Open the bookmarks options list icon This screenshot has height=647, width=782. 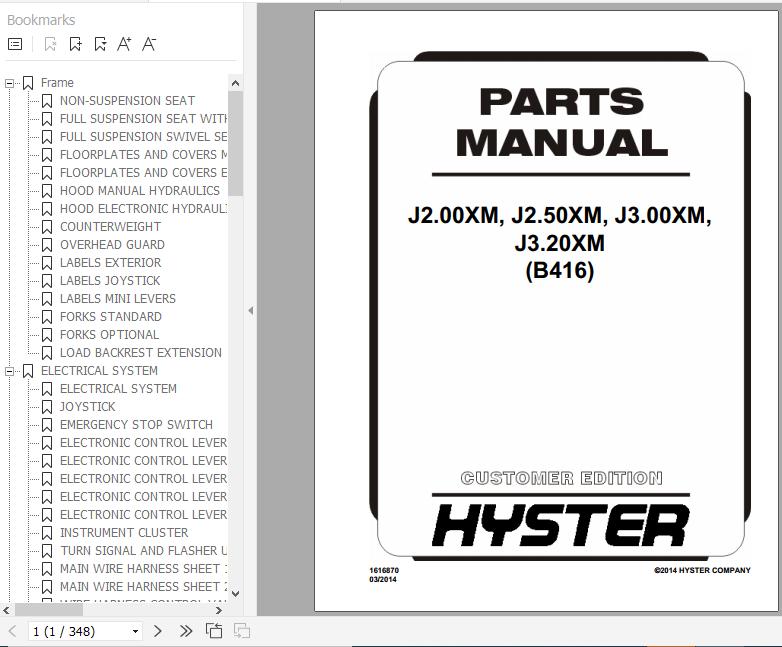[15, 44]
